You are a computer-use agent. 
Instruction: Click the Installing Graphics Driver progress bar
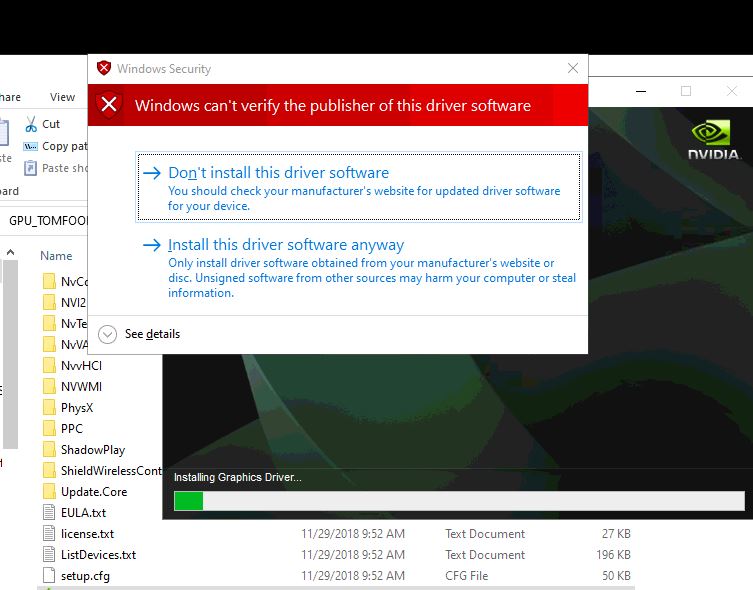(x=459, y=501)
